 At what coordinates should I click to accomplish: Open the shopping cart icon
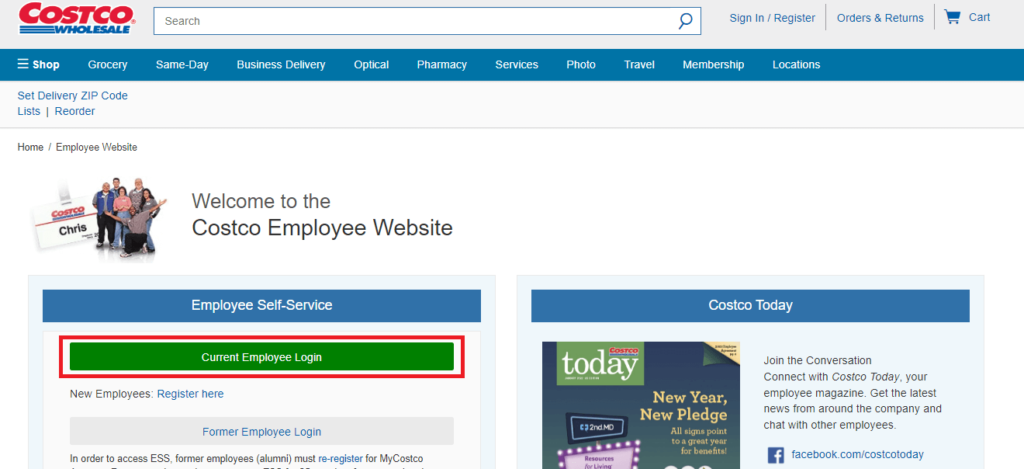pyautogui.click(x=953, y=17)
